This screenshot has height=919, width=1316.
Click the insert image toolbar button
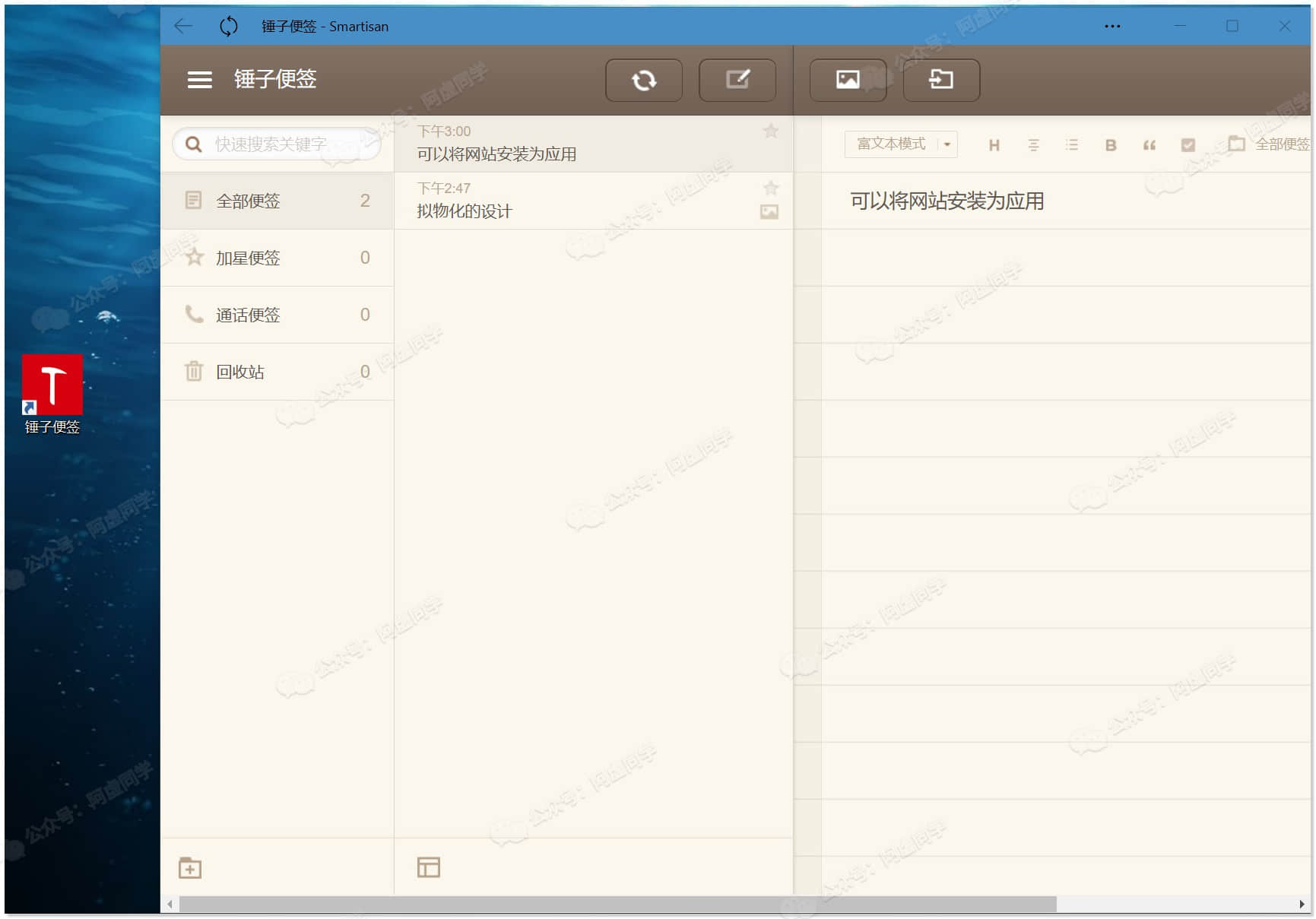coord(847,80)
